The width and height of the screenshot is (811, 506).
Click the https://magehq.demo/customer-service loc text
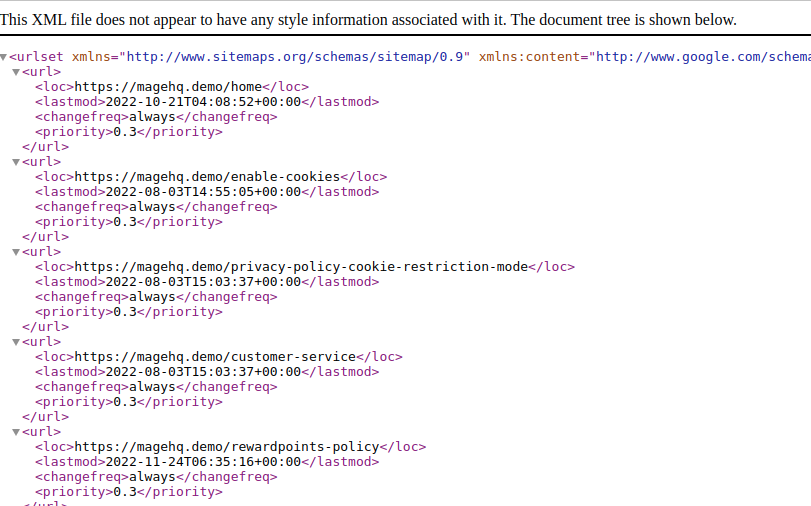(x=215, y=356)
